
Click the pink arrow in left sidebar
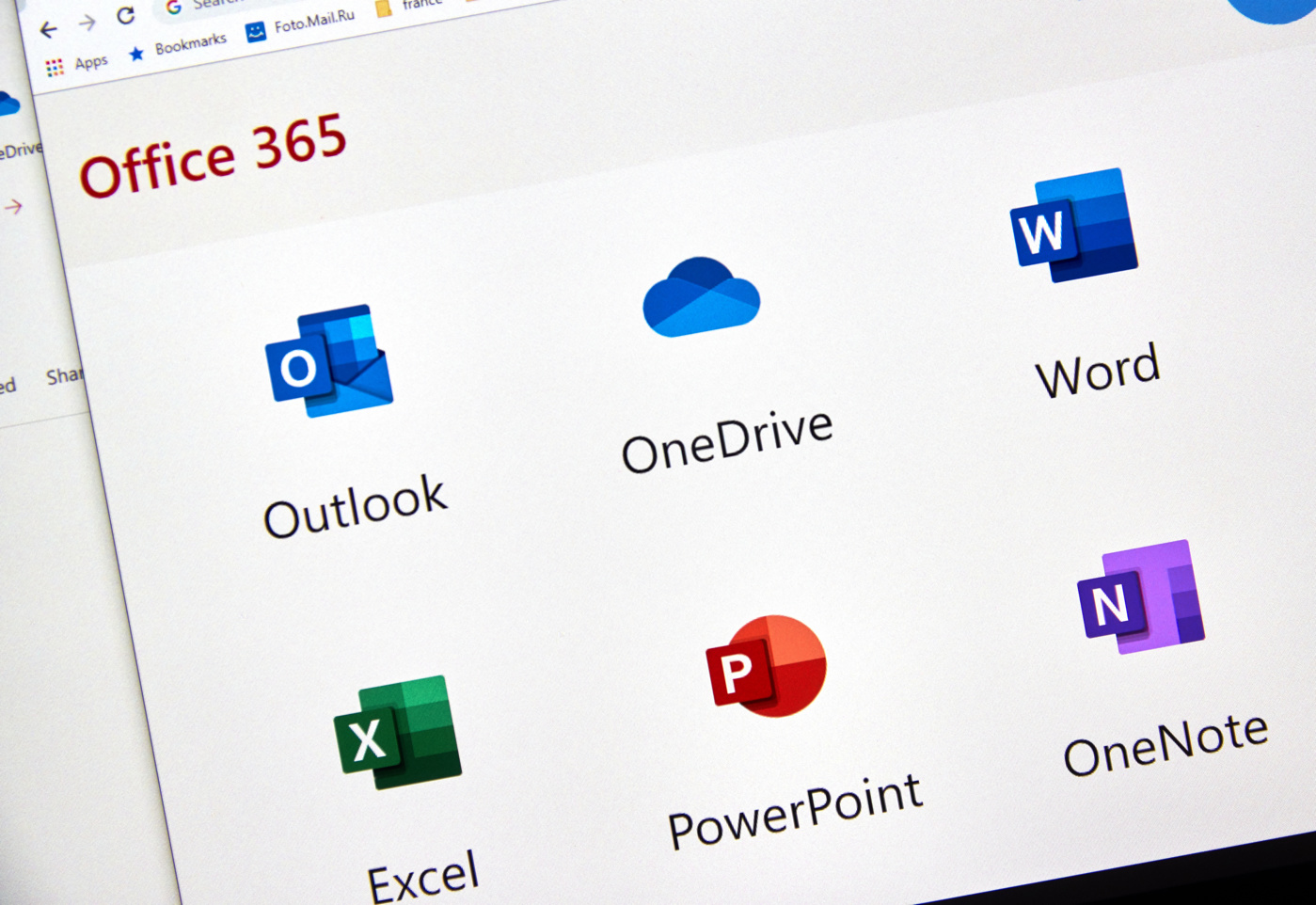12,206
